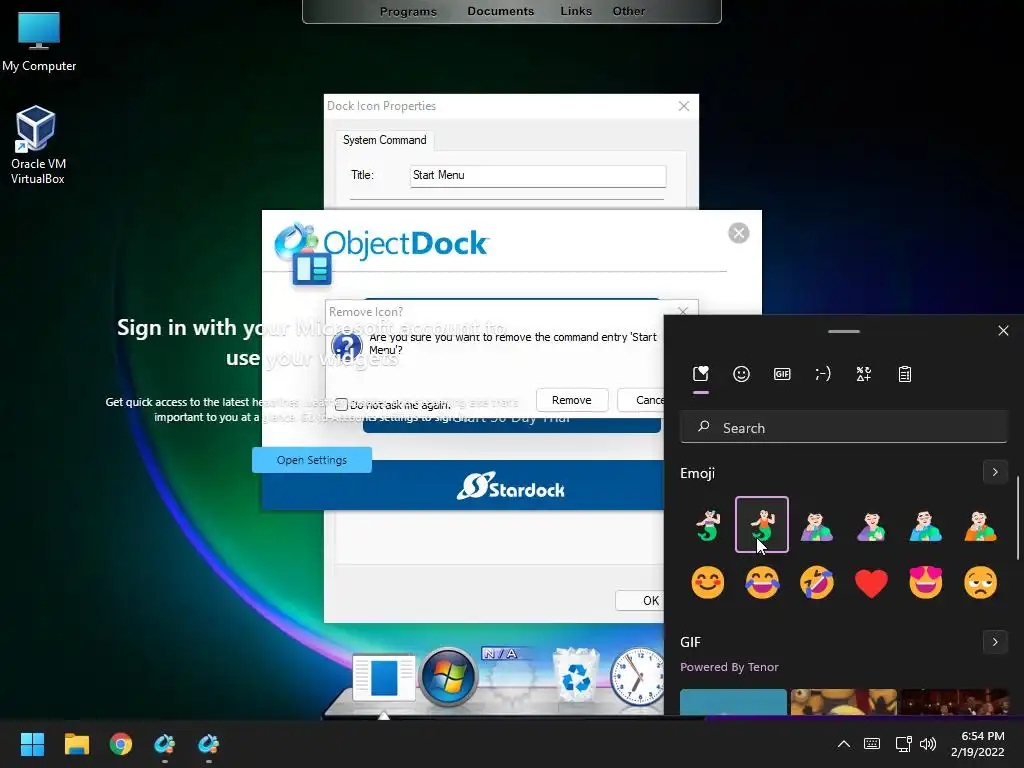Open File Explorer from the taskbar
Viewport: 1024px width, 768px height.
[76, 744]
